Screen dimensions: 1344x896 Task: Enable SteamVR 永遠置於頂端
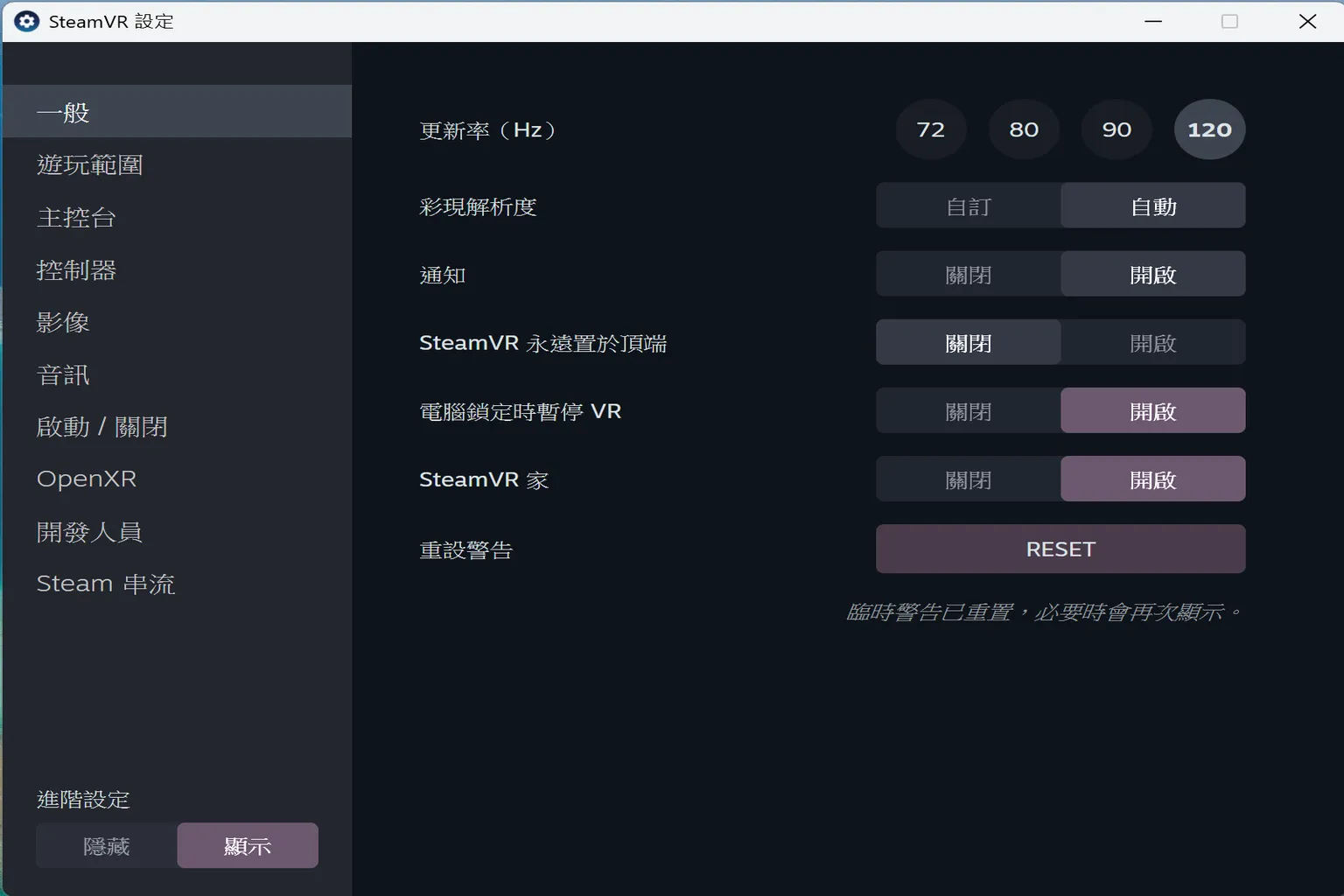pos(1152,341)
